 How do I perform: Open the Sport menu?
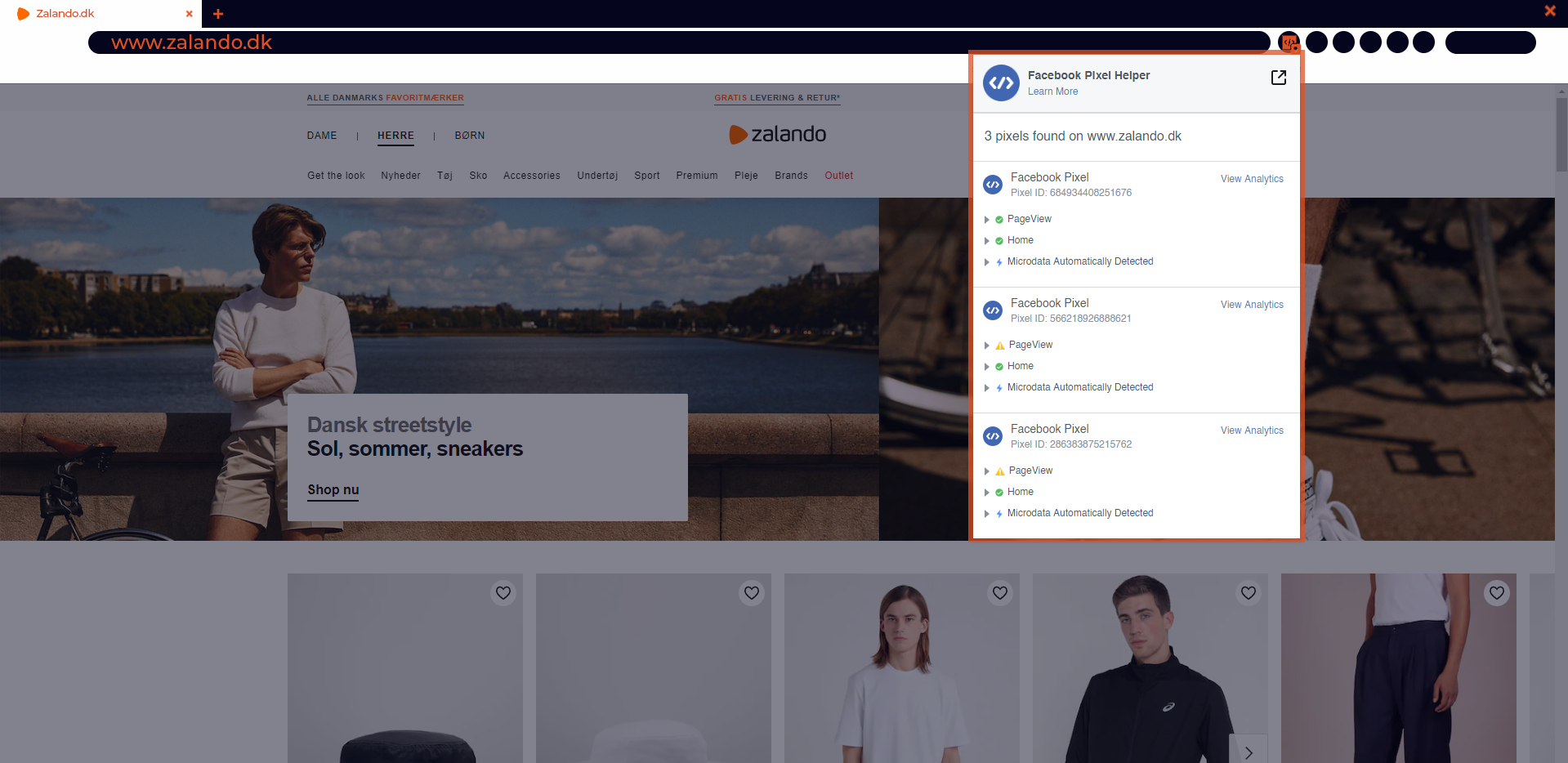647,176
